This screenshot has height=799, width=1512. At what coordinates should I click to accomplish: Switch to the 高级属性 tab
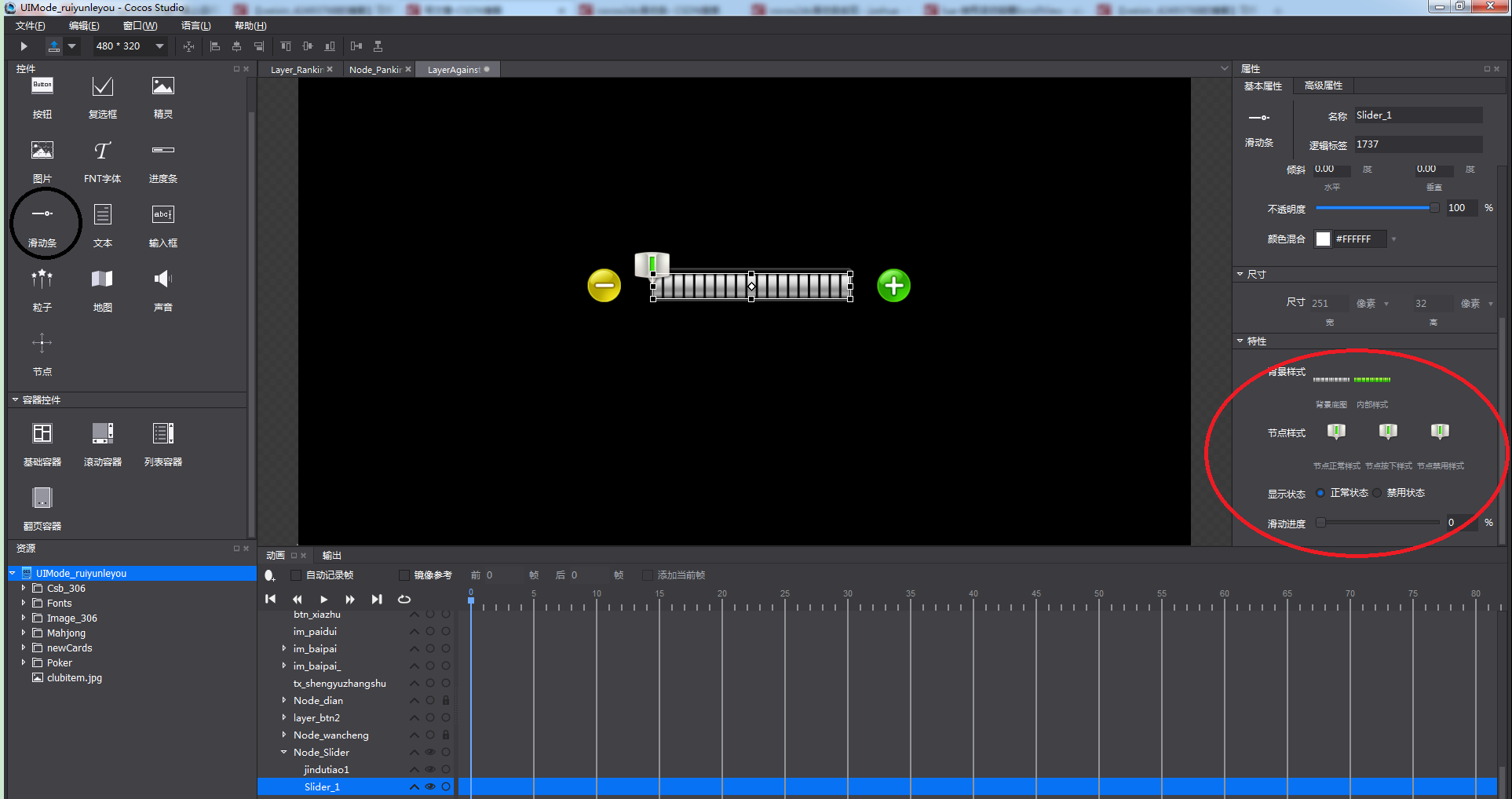click(1322, 86)
